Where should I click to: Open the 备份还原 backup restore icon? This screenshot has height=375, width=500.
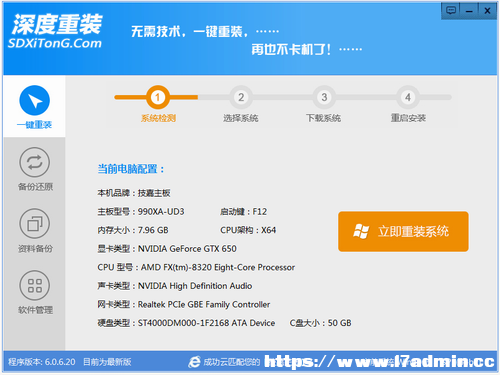[x=34, y=162]
